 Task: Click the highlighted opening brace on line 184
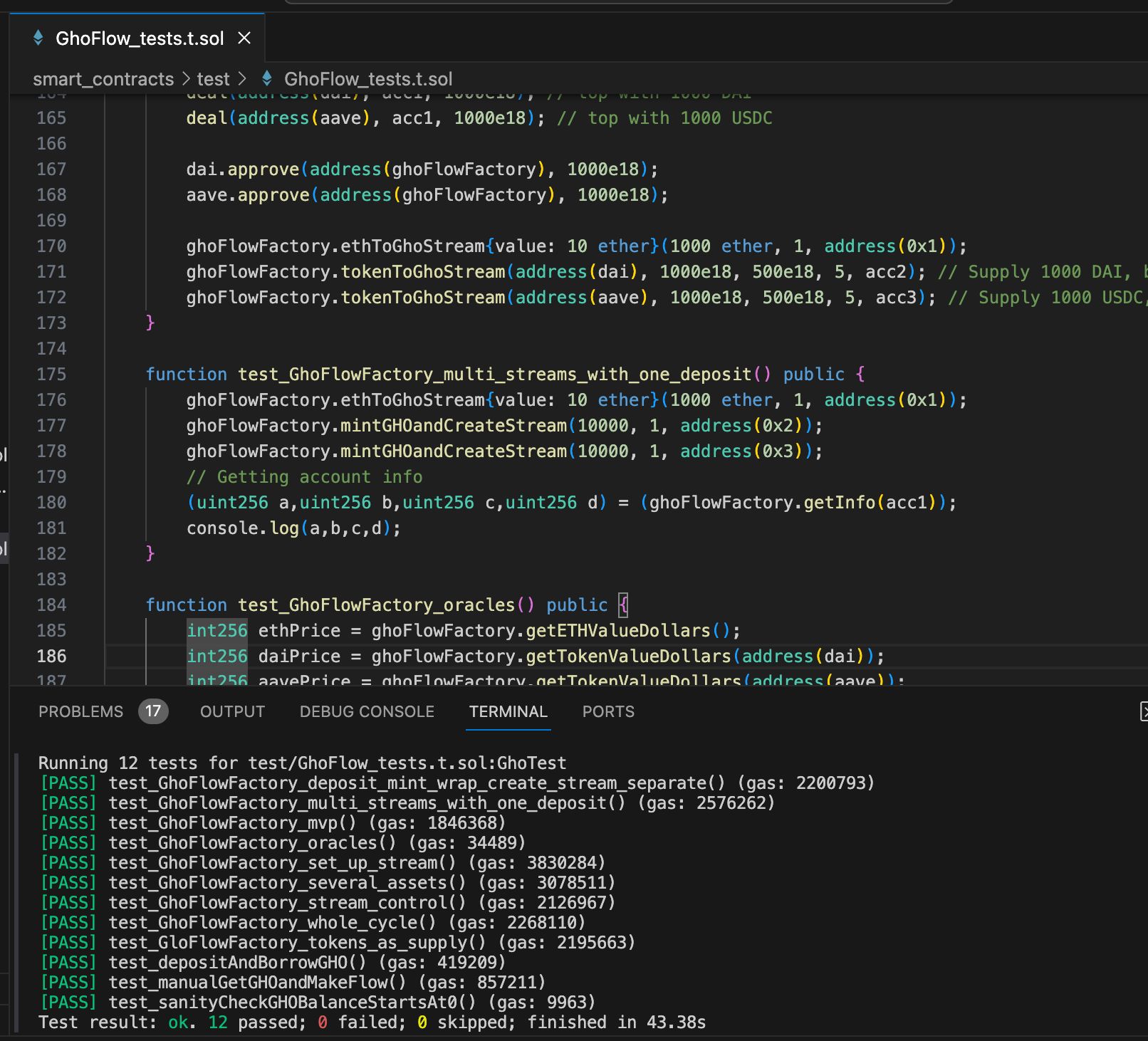tap(623, 605)
